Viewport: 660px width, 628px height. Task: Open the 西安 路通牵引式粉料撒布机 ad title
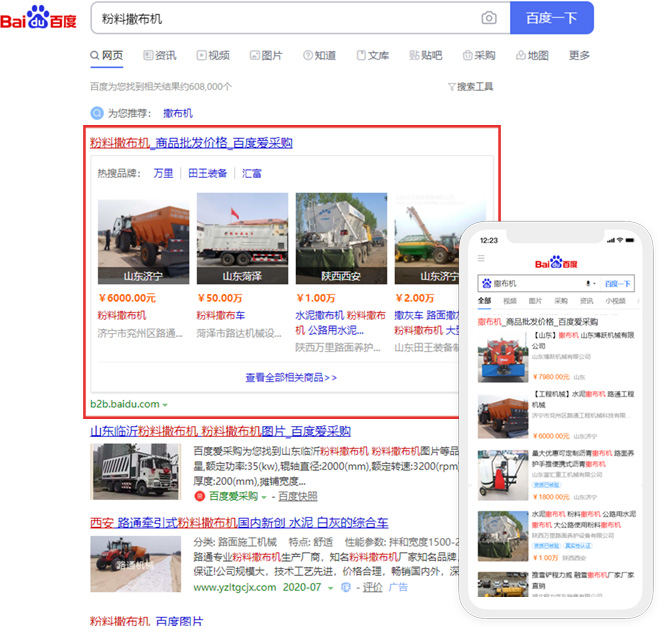pos(239,523)
